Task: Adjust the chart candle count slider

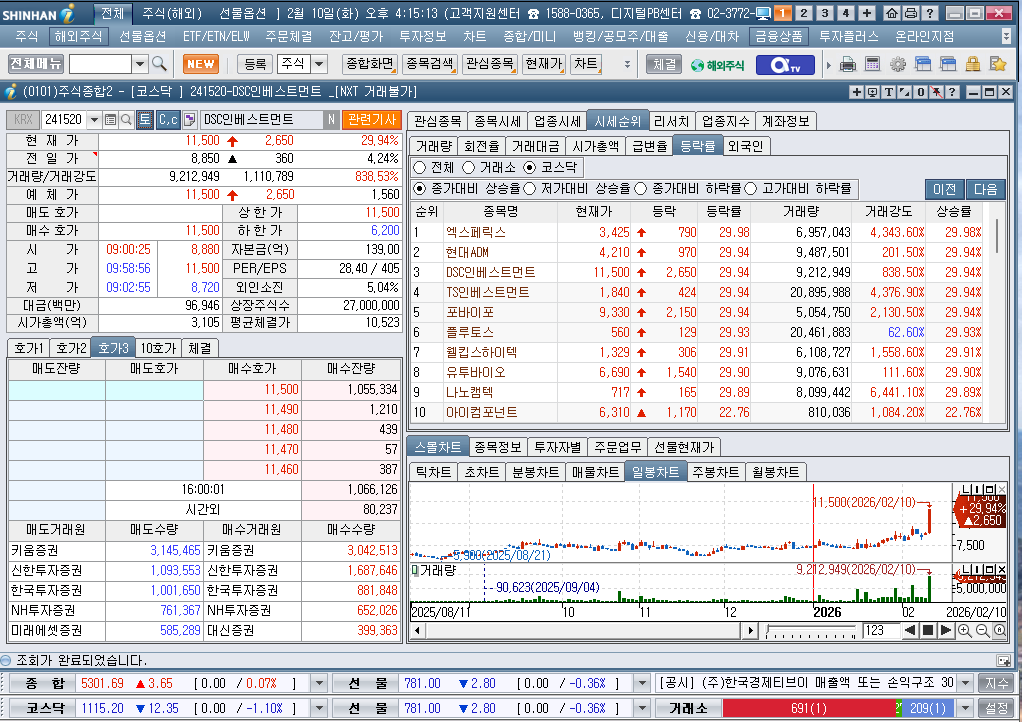Action: (811, 631)
